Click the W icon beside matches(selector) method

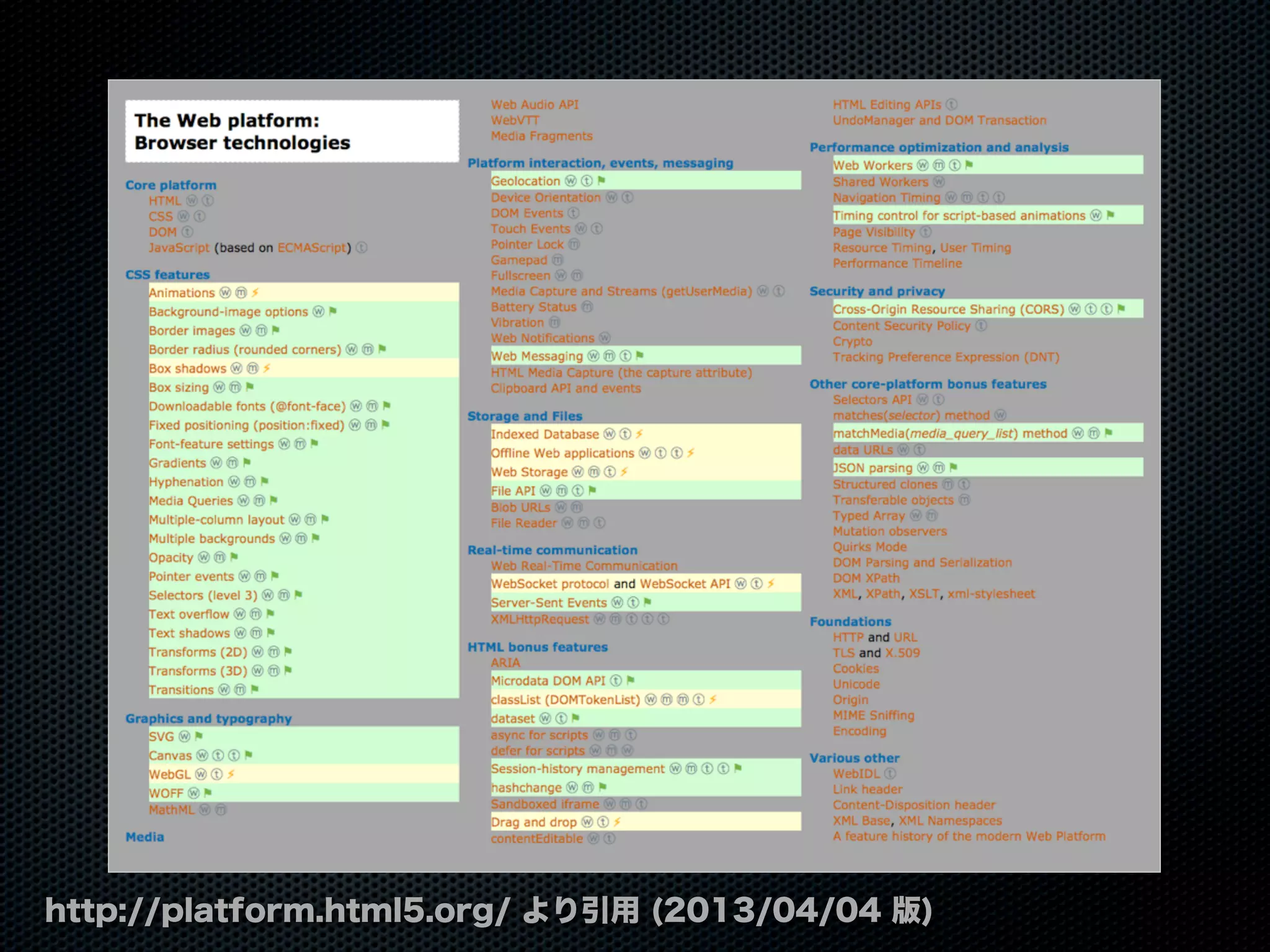click(x=1000, y=415)
